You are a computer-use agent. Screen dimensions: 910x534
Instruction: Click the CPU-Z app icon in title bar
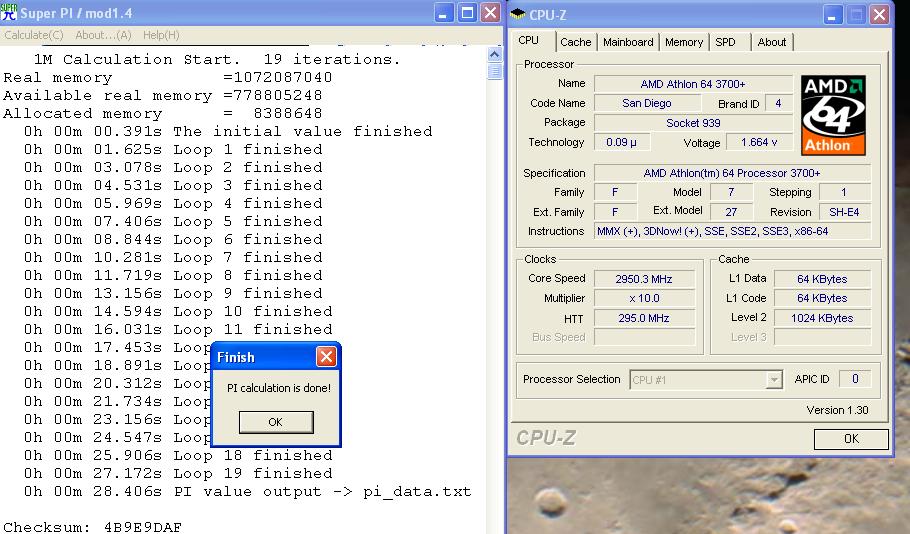(x=518, y=14)
